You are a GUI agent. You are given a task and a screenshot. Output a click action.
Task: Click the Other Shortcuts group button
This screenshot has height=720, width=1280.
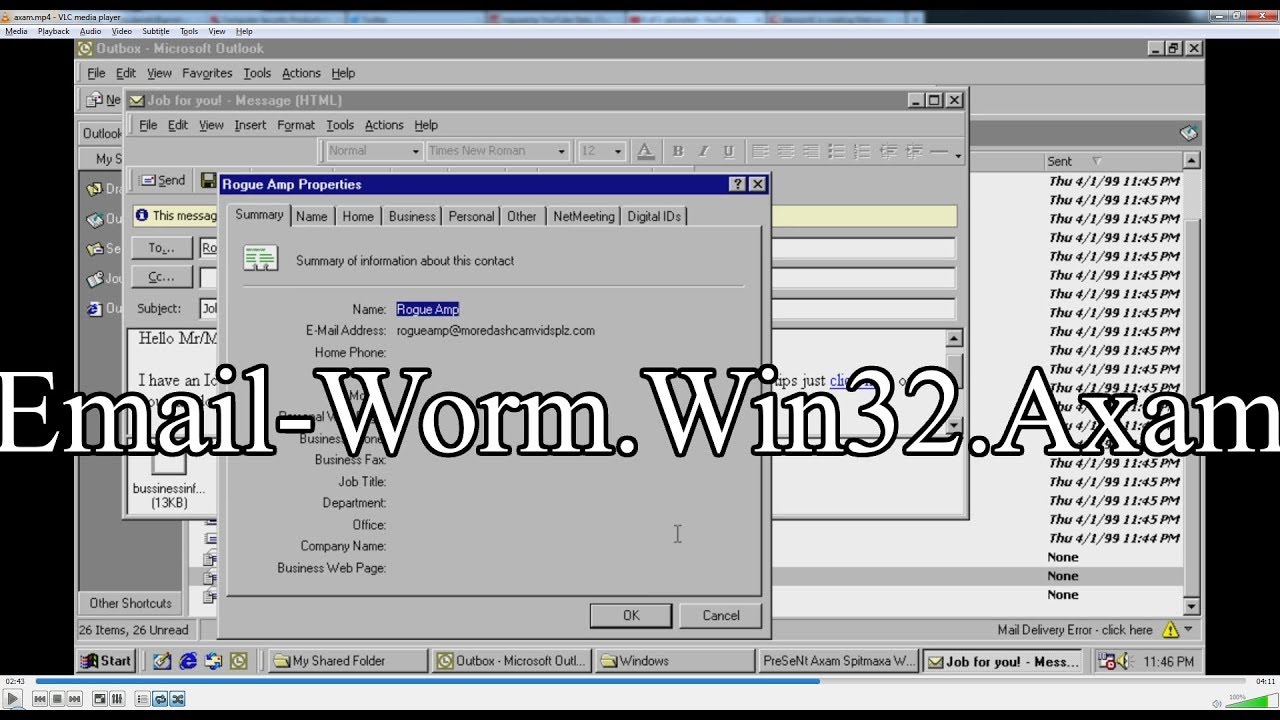[x=130, y=603]
